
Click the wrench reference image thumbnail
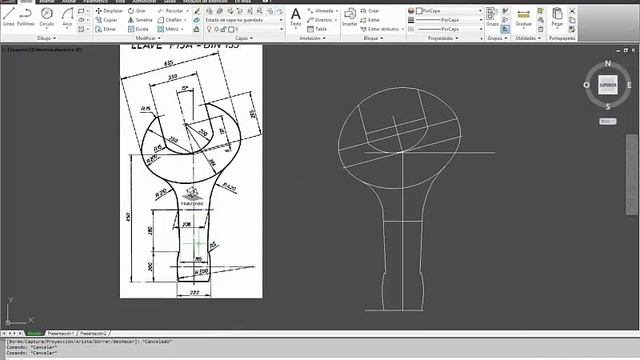pyautogui.click(x=191, y=171)
